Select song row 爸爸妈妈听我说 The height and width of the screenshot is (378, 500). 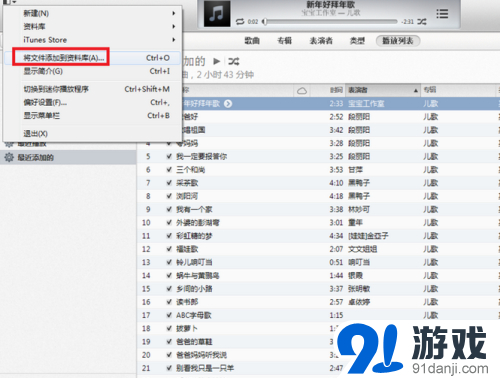click(x=318, y=355)
